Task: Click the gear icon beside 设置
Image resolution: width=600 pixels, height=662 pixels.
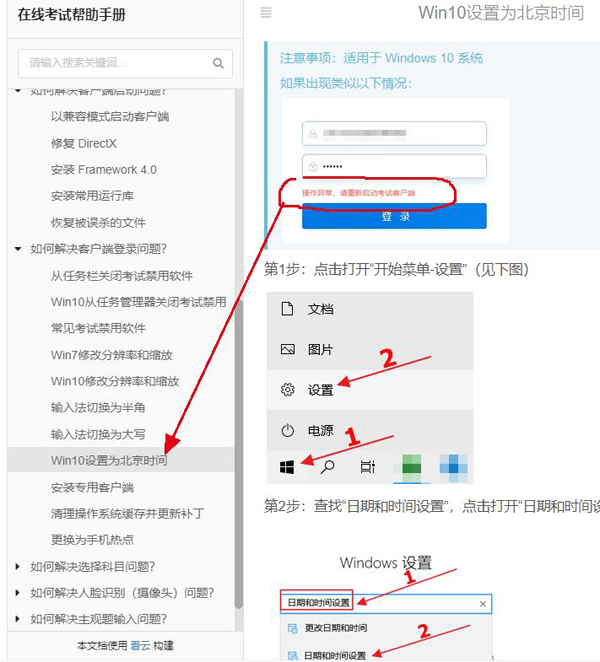Action: click(x=288, y=389)
